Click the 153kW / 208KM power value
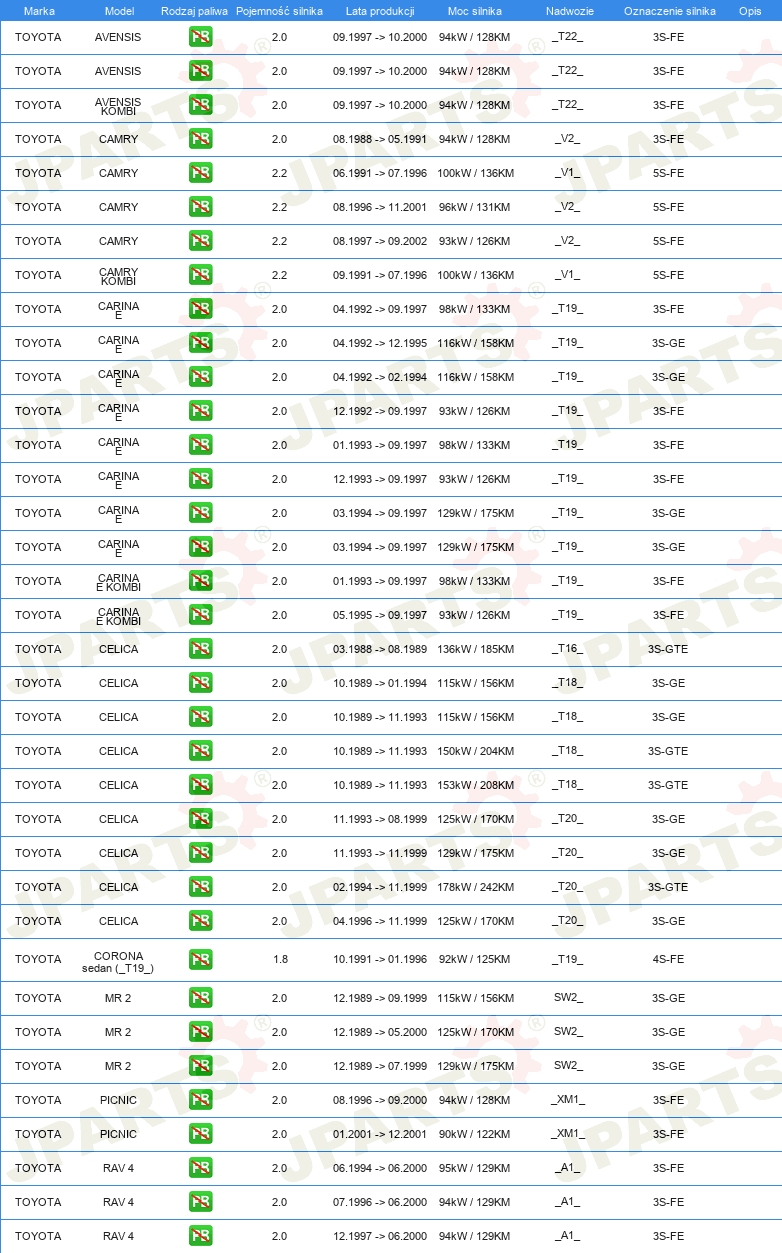 click(475, 785)
